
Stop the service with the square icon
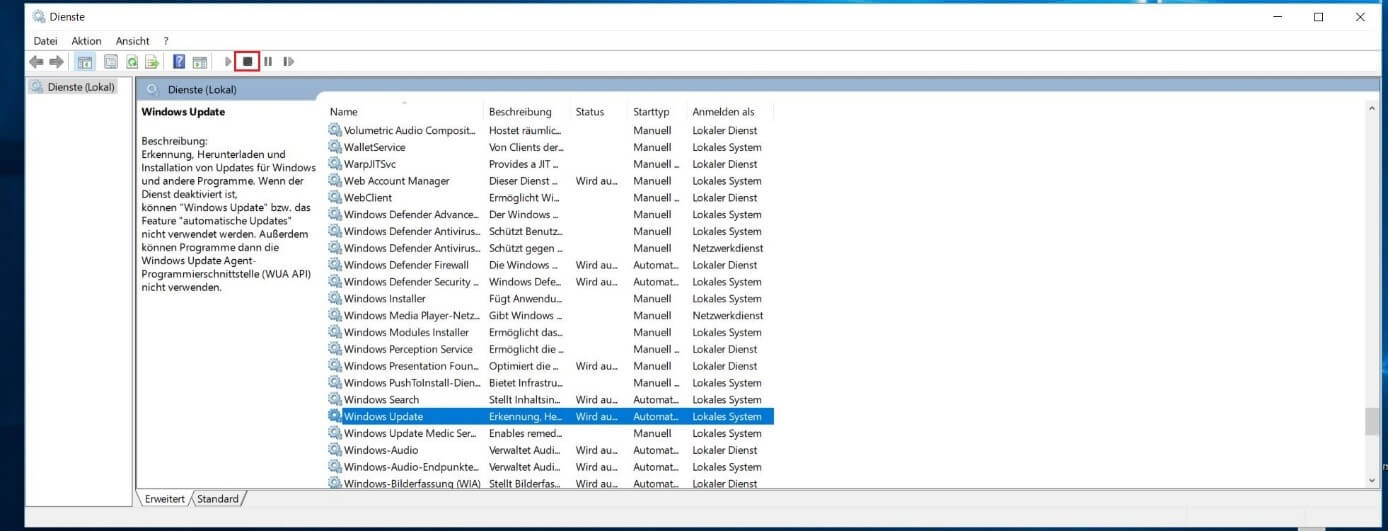[248, 62]
